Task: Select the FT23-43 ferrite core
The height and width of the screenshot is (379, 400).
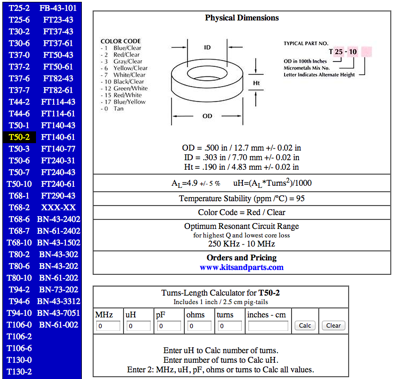Action: (58, 20)
